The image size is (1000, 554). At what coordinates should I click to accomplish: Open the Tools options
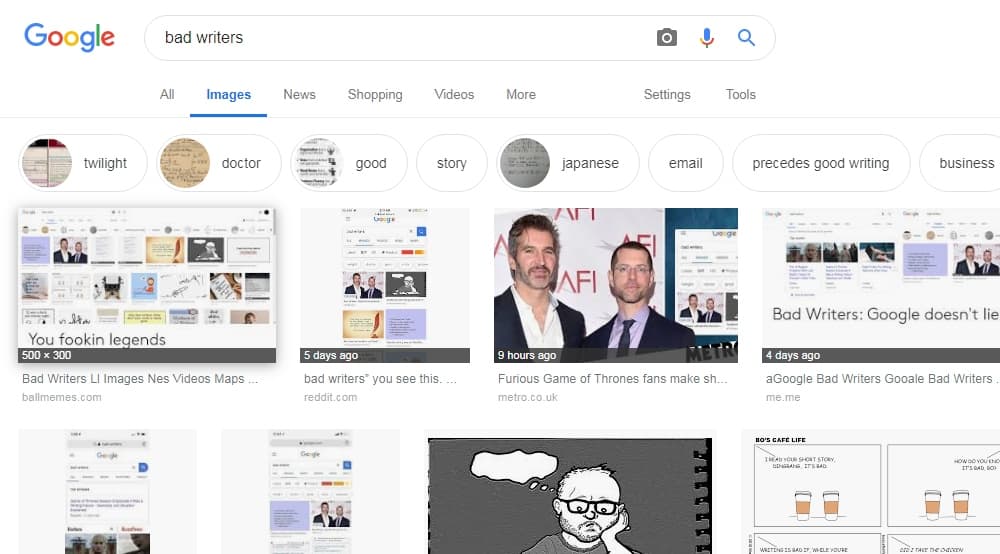tap(740, 94)
